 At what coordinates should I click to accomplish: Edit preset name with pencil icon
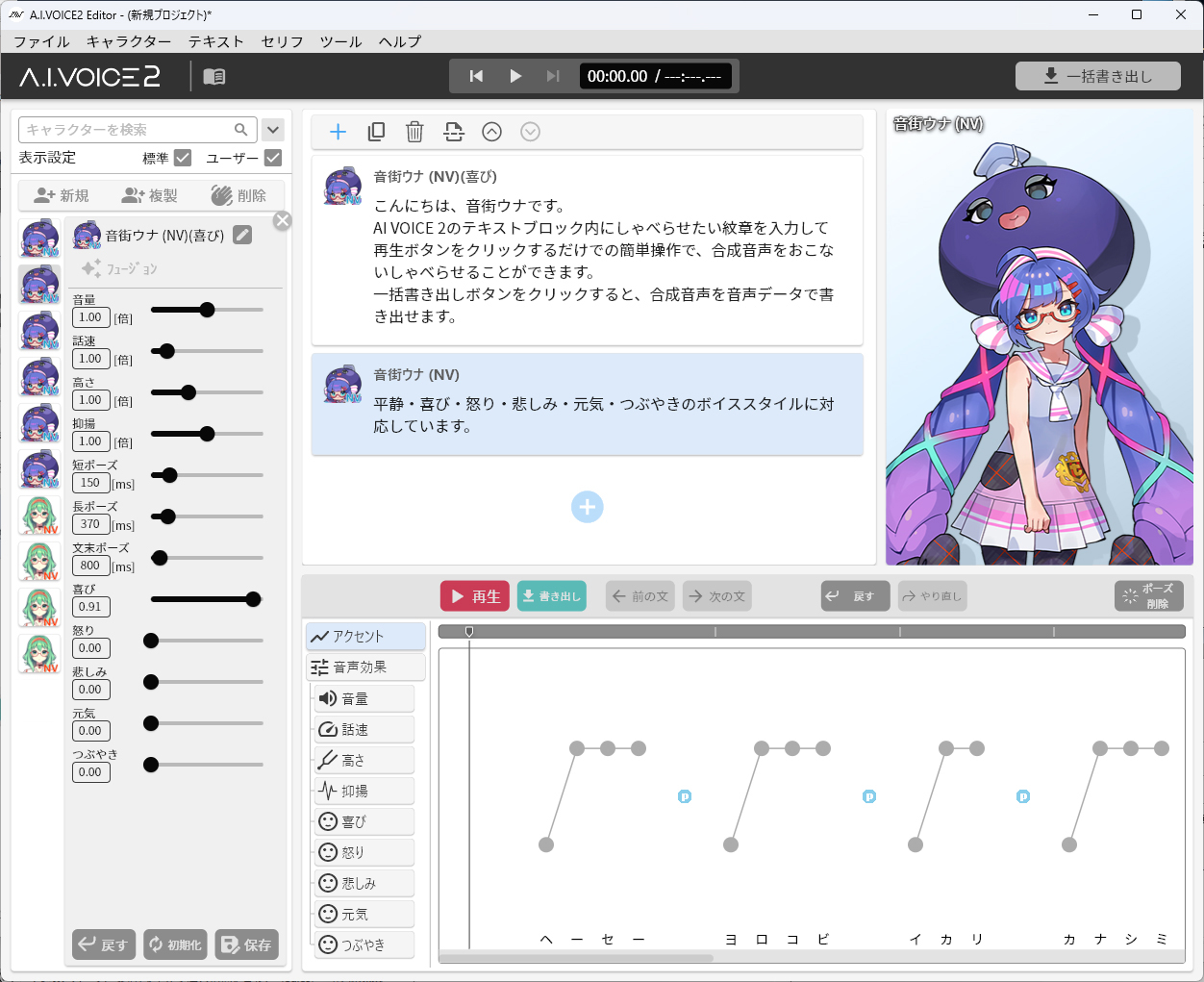pos(242,235)
